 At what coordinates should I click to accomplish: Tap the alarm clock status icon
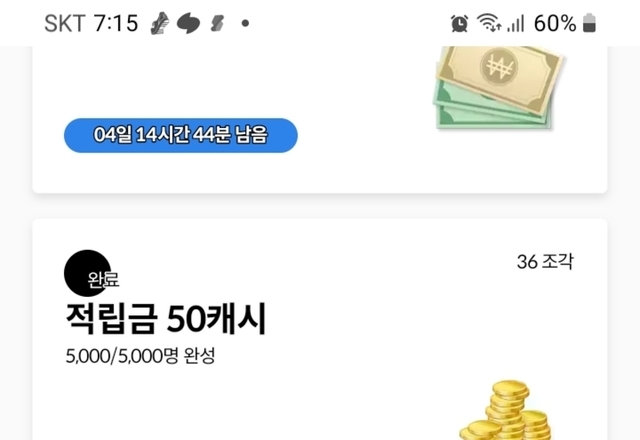point(460,23)
